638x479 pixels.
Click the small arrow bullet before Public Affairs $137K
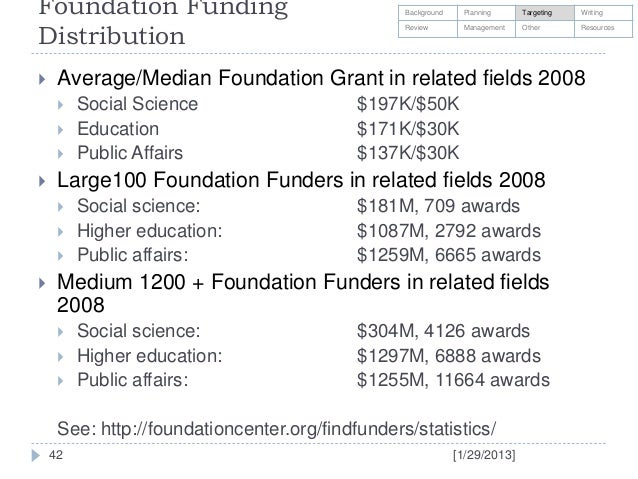coord(61,154)
